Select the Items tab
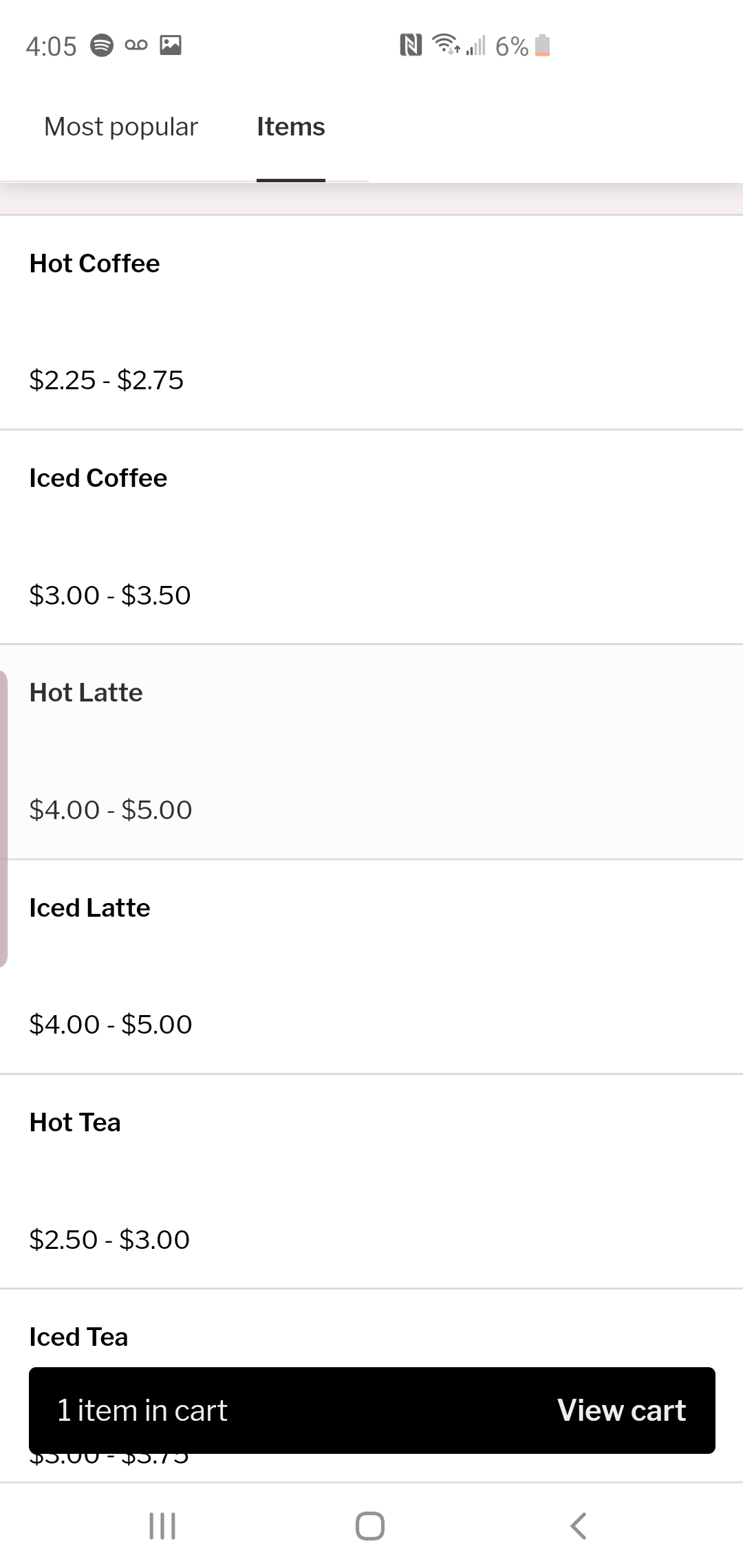This screenshot has width=743, height=1568. [290, 127]
